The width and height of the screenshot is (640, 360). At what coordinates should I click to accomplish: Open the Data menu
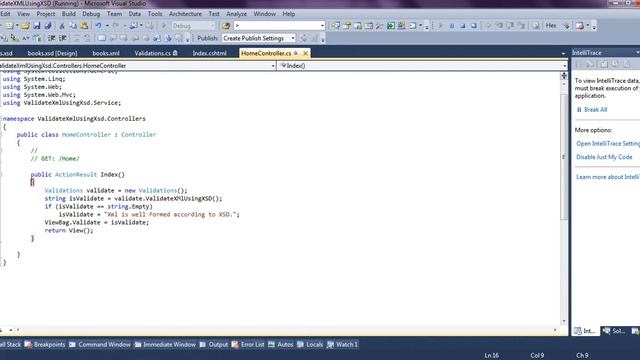coord(135,14)
